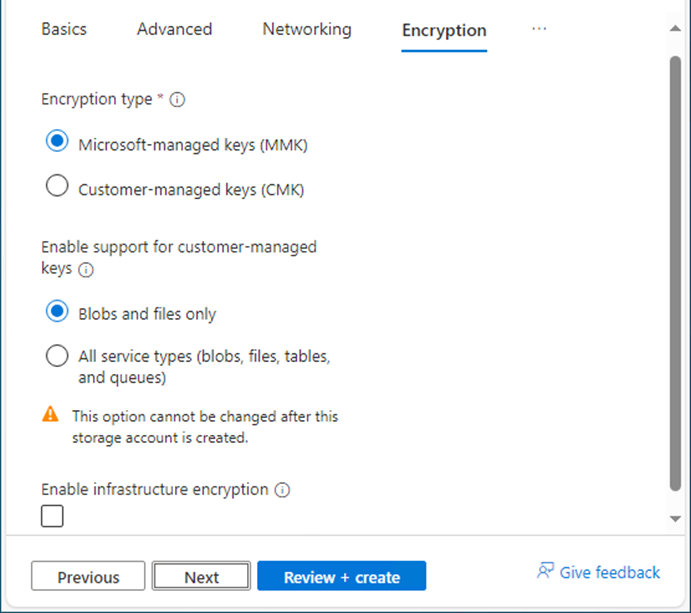
Task: Click Review + create button
Action: pos(342,576)
